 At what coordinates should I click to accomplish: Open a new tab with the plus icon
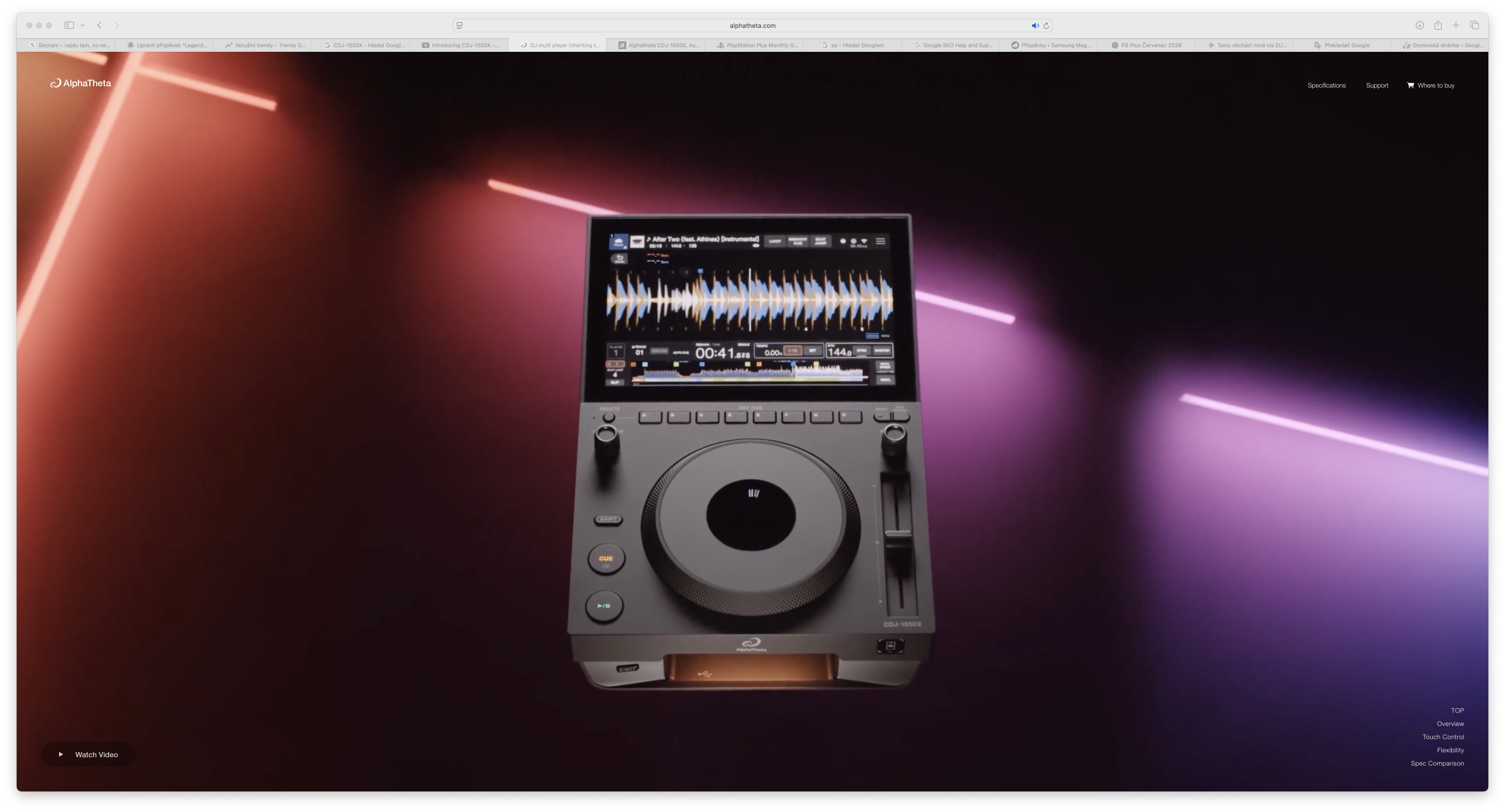click(x=1456, y=25)
